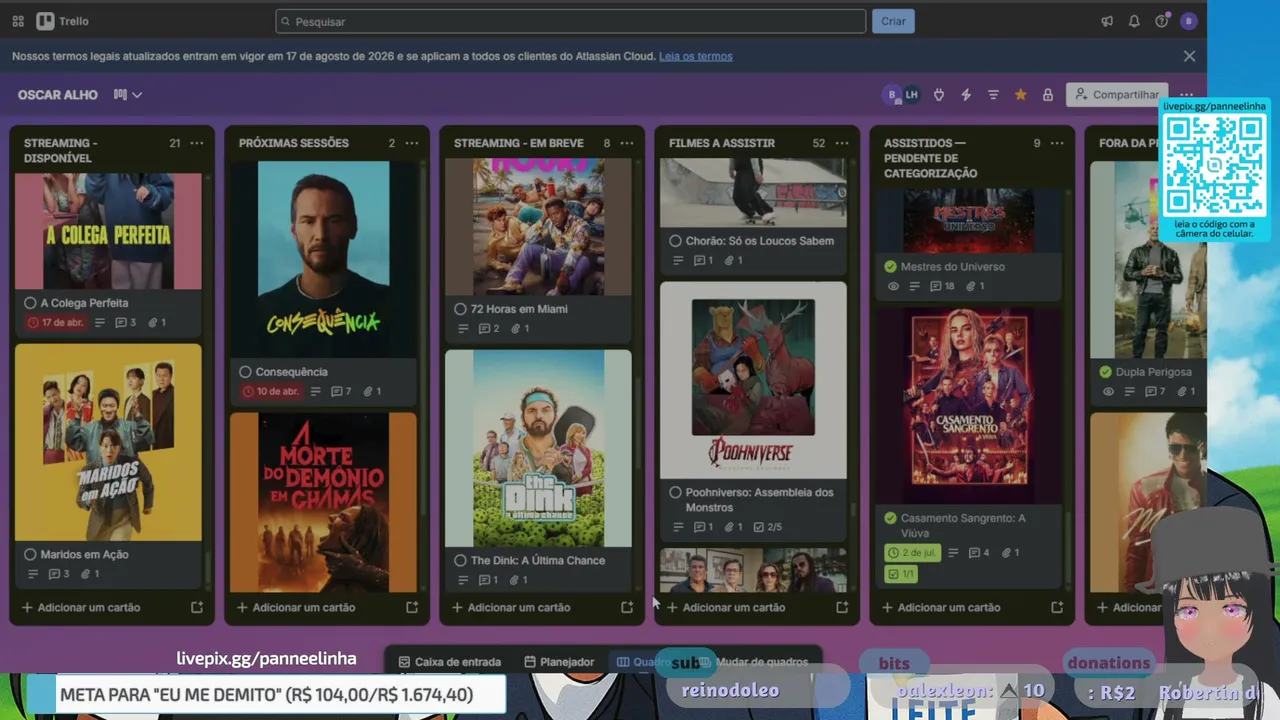
Task: Mark A Colega Perfeita card as complete
Action: 30,303
